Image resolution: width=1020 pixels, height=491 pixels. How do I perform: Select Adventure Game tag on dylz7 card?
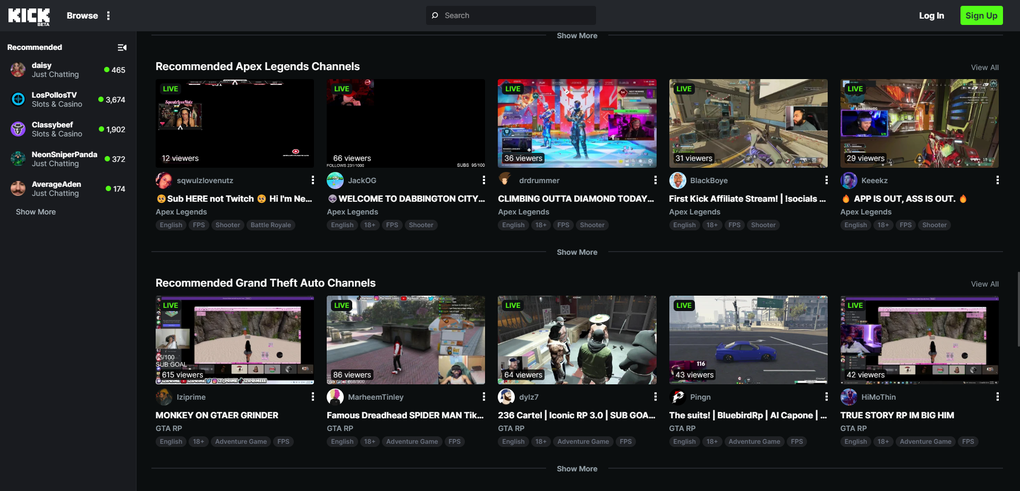click(583, 442)
